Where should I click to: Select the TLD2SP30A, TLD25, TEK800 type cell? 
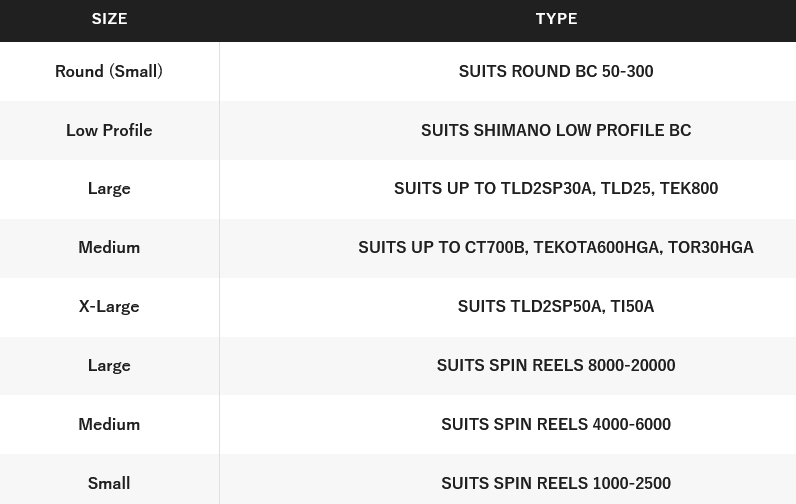click(x=508, y=189)
